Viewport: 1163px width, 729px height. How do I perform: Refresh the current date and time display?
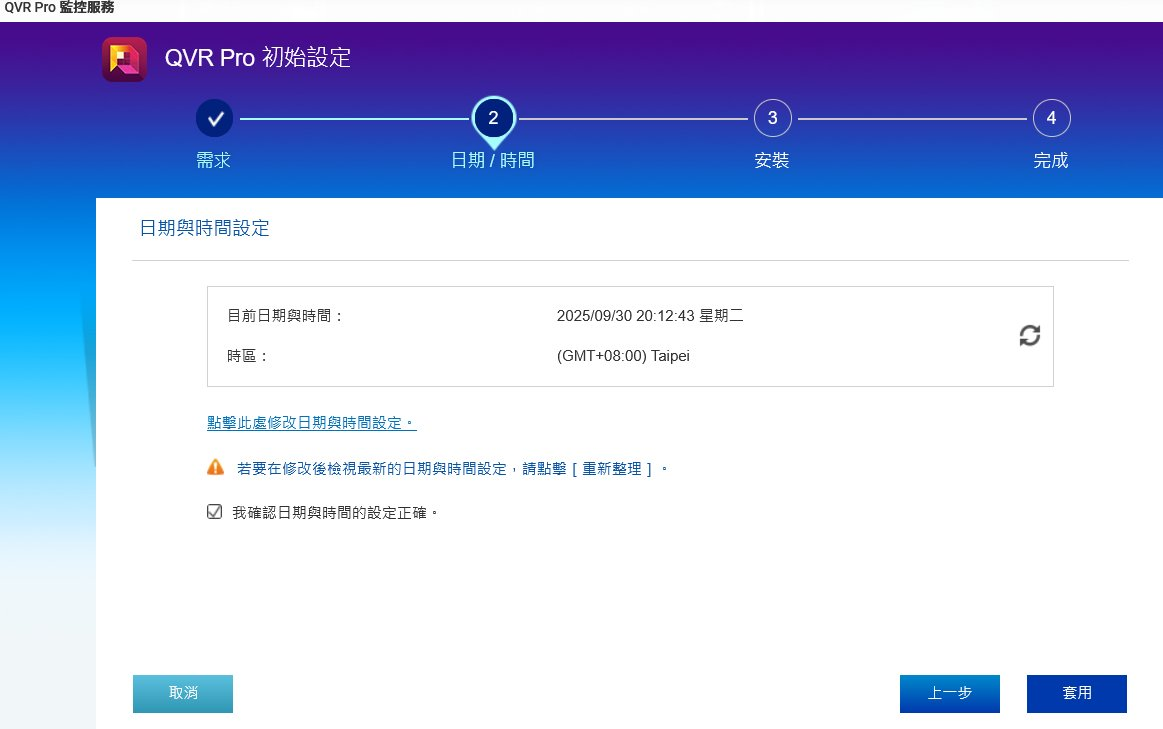pos(1029,336)
